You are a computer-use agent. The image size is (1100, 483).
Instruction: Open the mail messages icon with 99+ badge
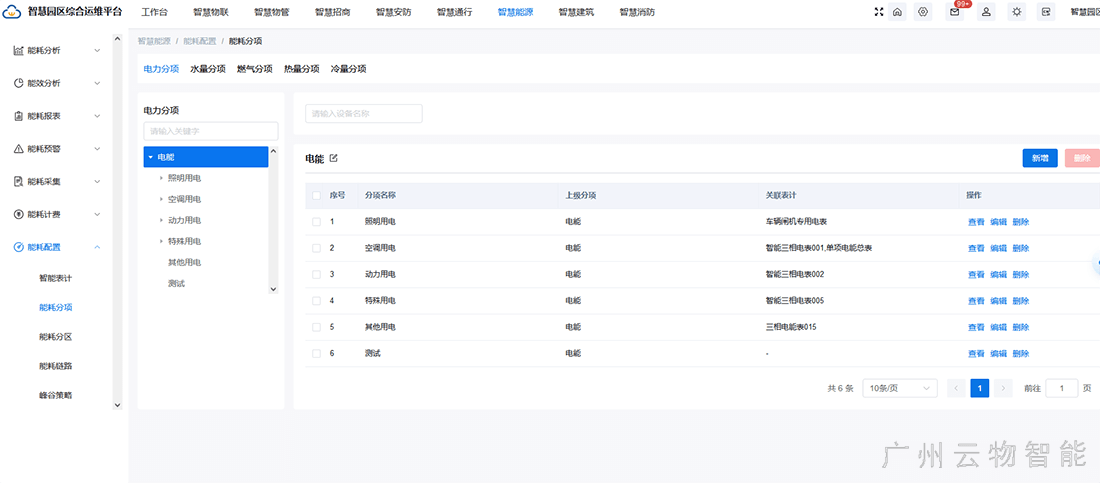(x=955, y=12)
